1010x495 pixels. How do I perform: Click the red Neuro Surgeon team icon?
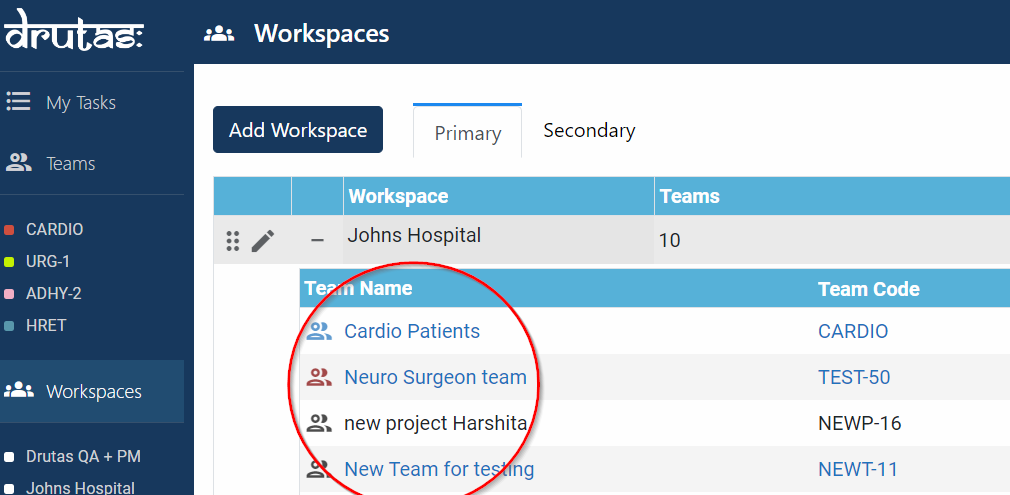click(319, 378)
